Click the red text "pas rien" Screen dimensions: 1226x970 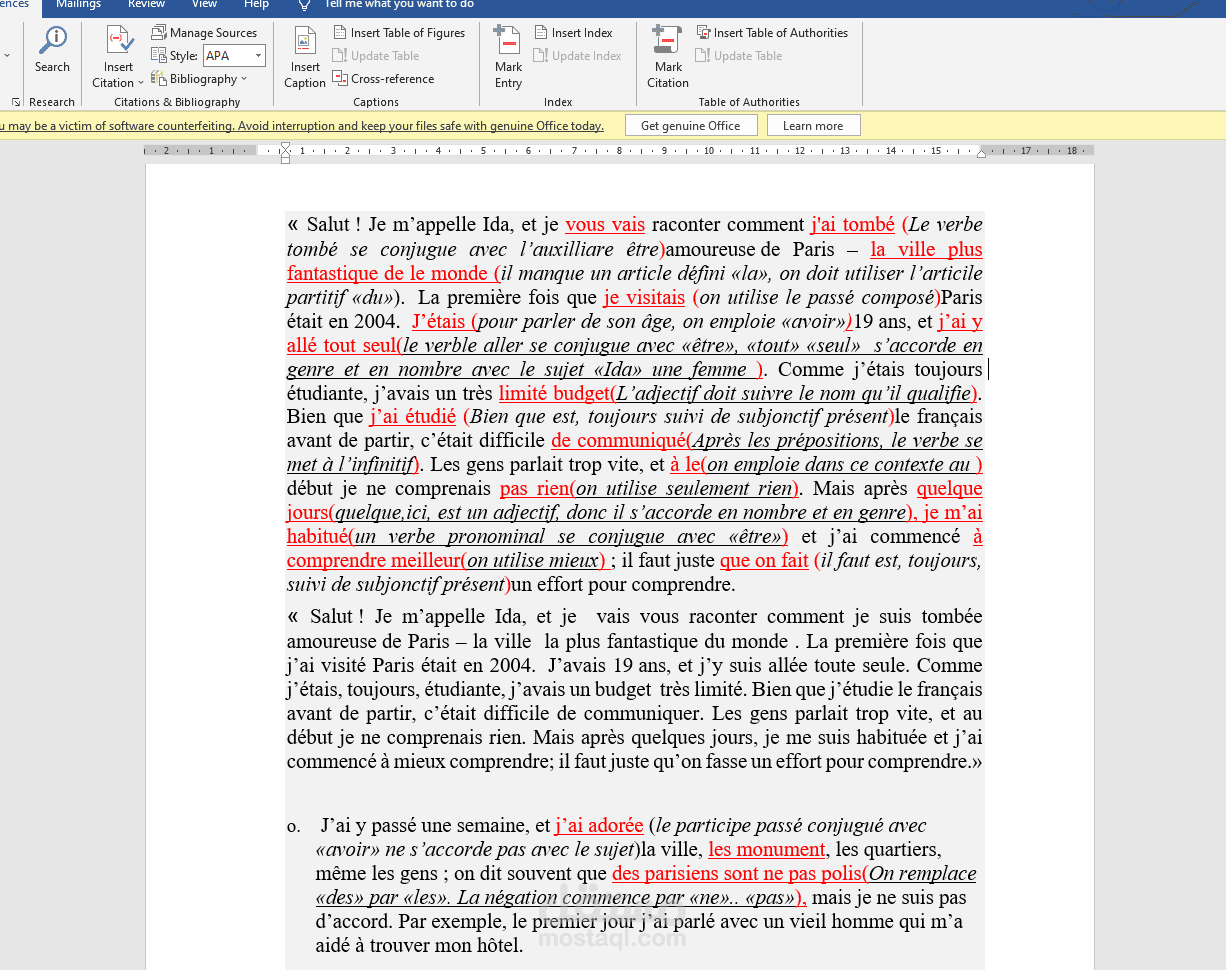tap(534, 489)
